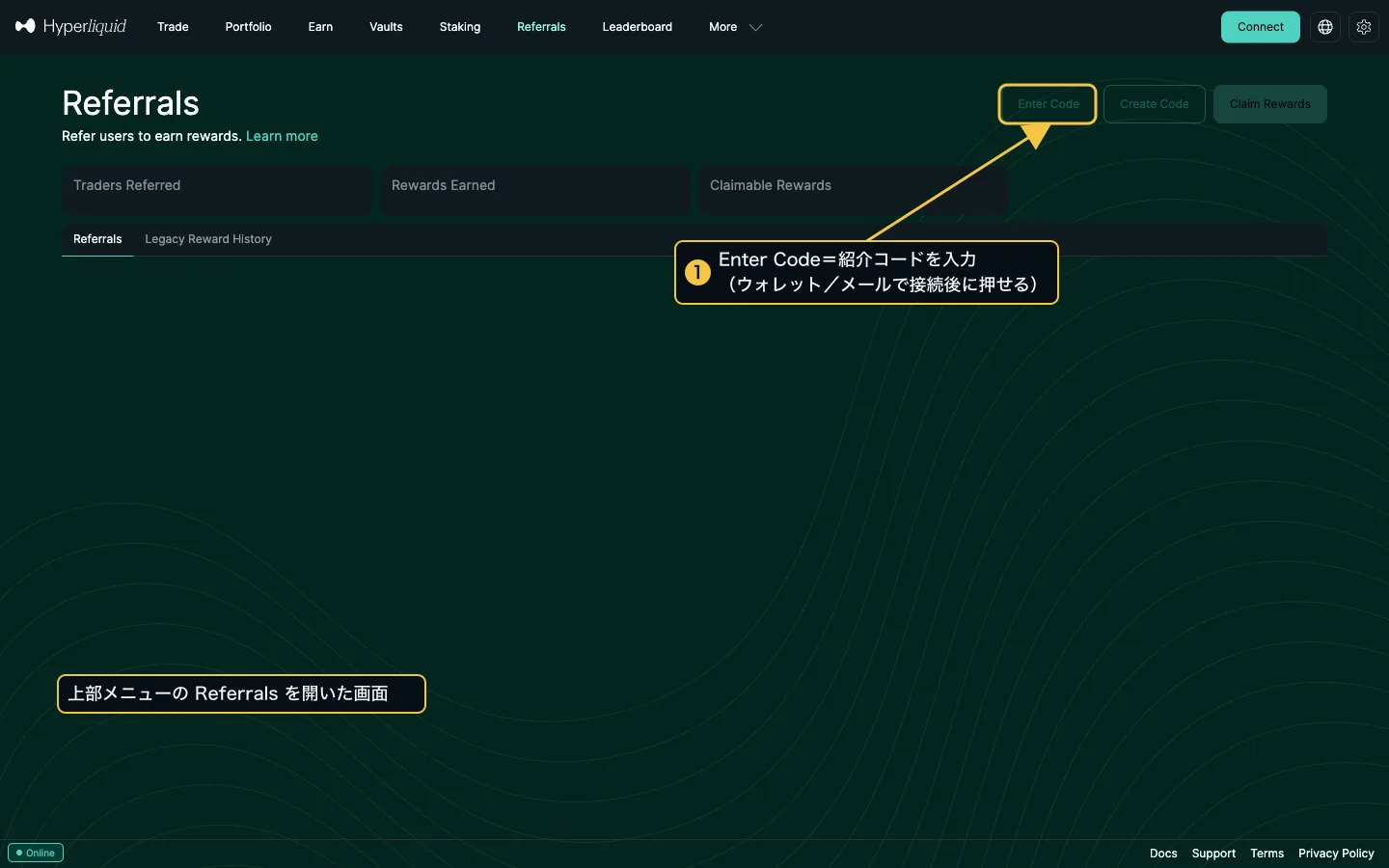Click the Rewards Earned card
Viewport: 1389px width, 868px height.
[535, 189]
